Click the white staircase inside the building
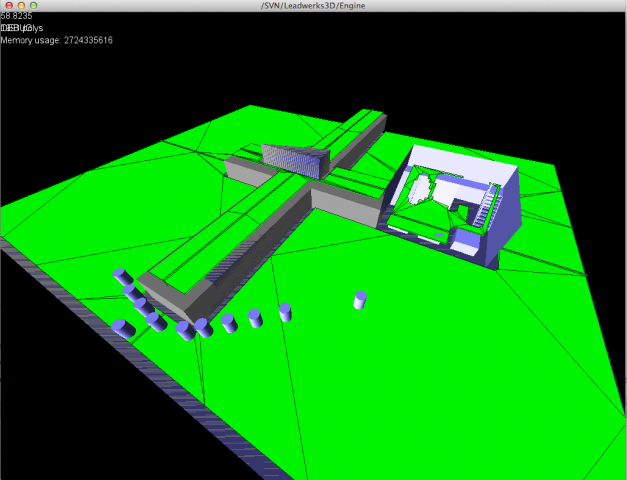Viewport: 627px width, 480px height. coord(486,207)
